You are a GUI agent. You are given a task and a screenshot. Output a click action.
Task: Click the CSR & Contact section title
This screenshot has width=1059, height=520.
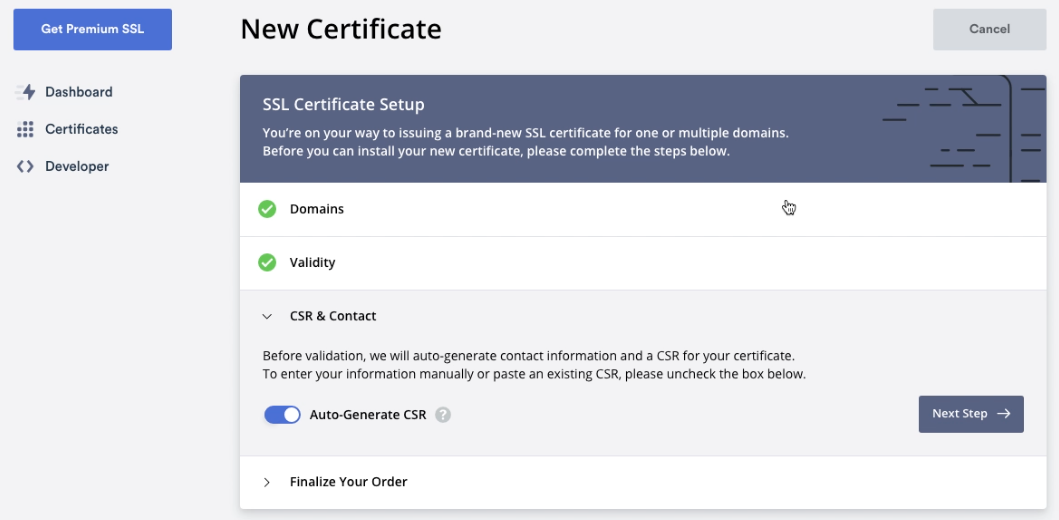click(333, 316)
